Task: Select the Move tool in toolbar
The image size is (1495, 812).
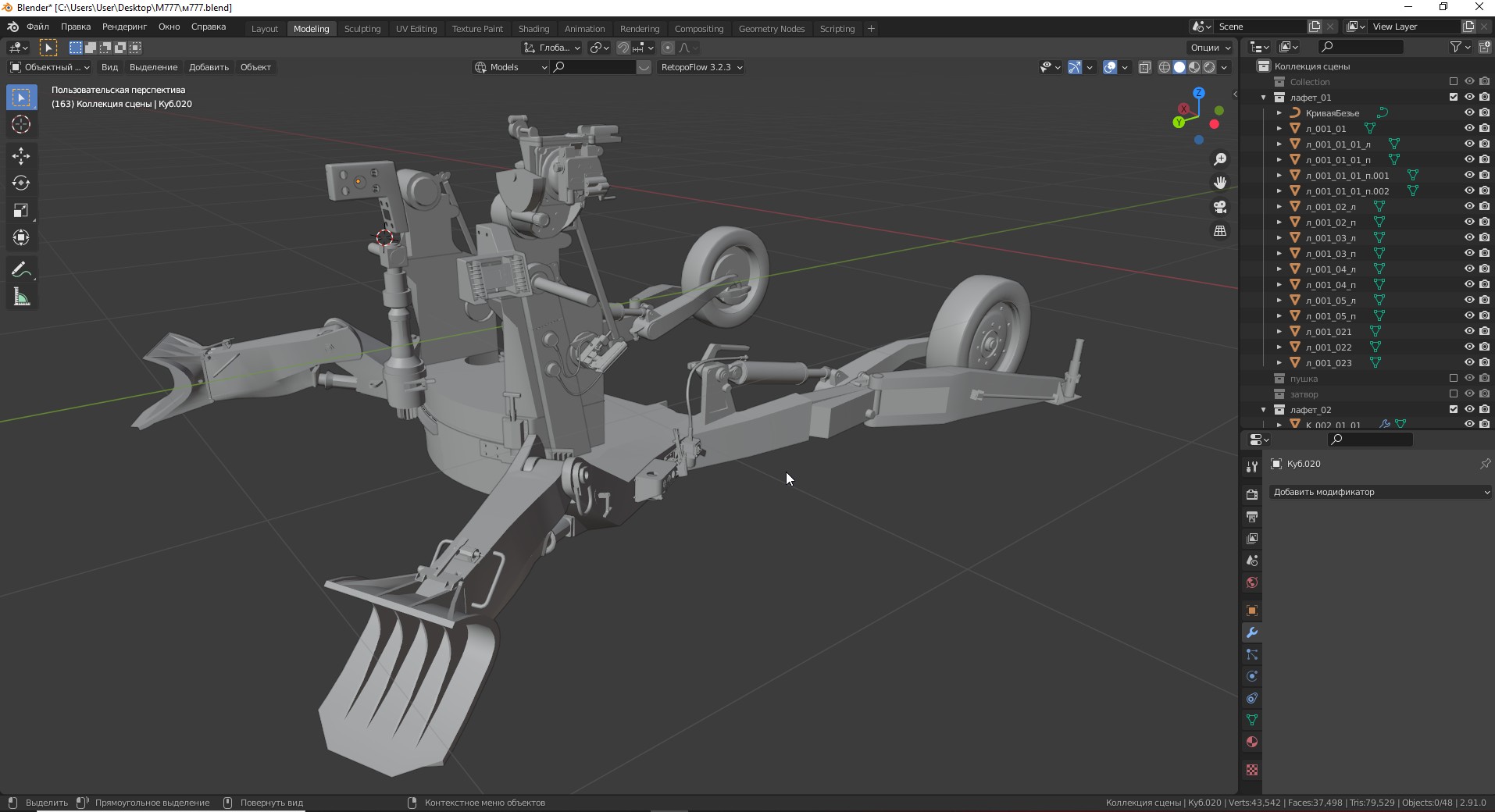Action: point(21,156)
